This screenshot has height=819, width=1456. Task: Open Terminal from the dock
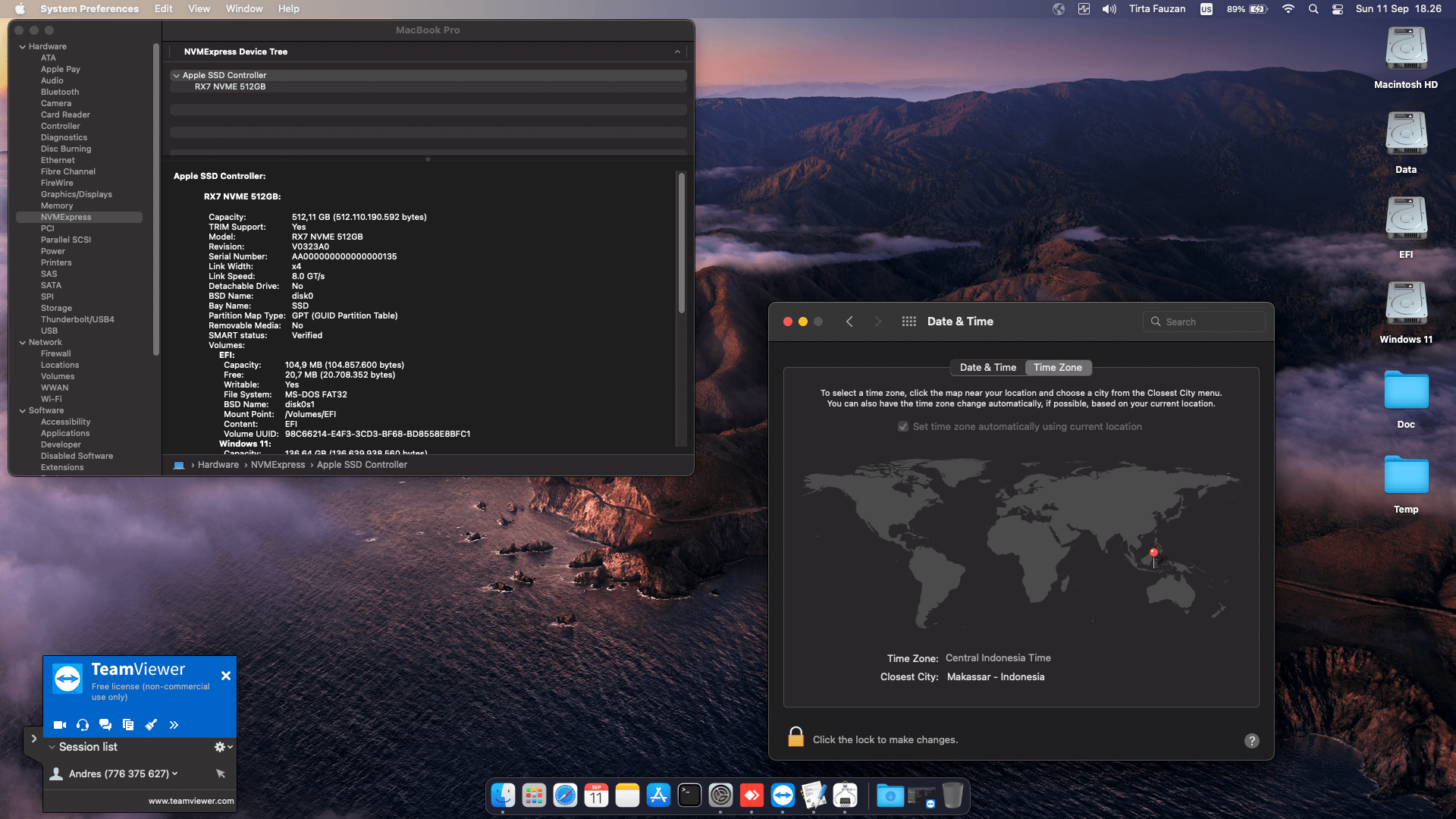[x=689, y=795]
